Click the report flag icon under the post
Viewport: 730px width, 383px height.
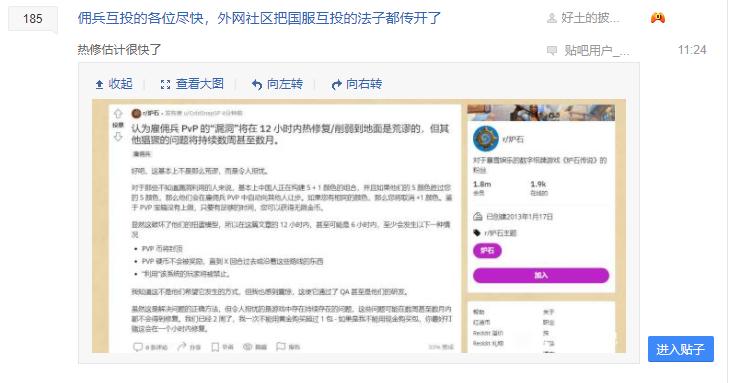coord(281,347)
